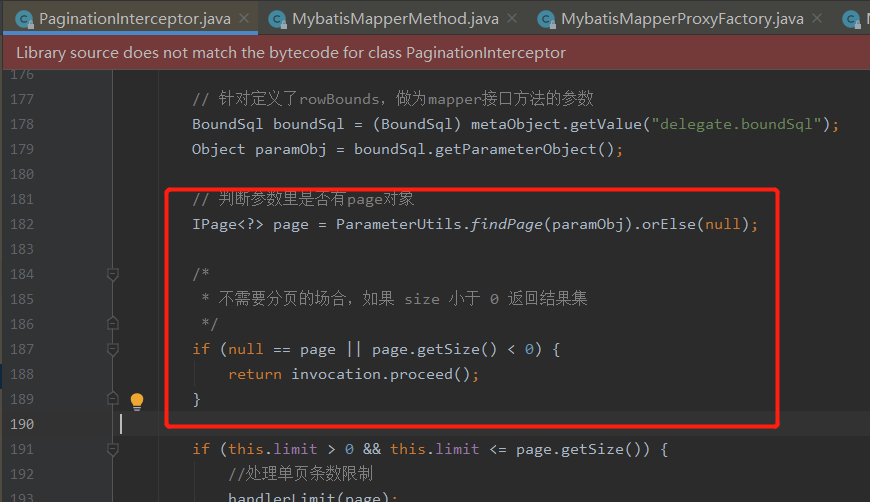Close the MybatisMapperProxyFactory.java tab
The height and width of the screenshot is (502, 870).
(817, 18)
